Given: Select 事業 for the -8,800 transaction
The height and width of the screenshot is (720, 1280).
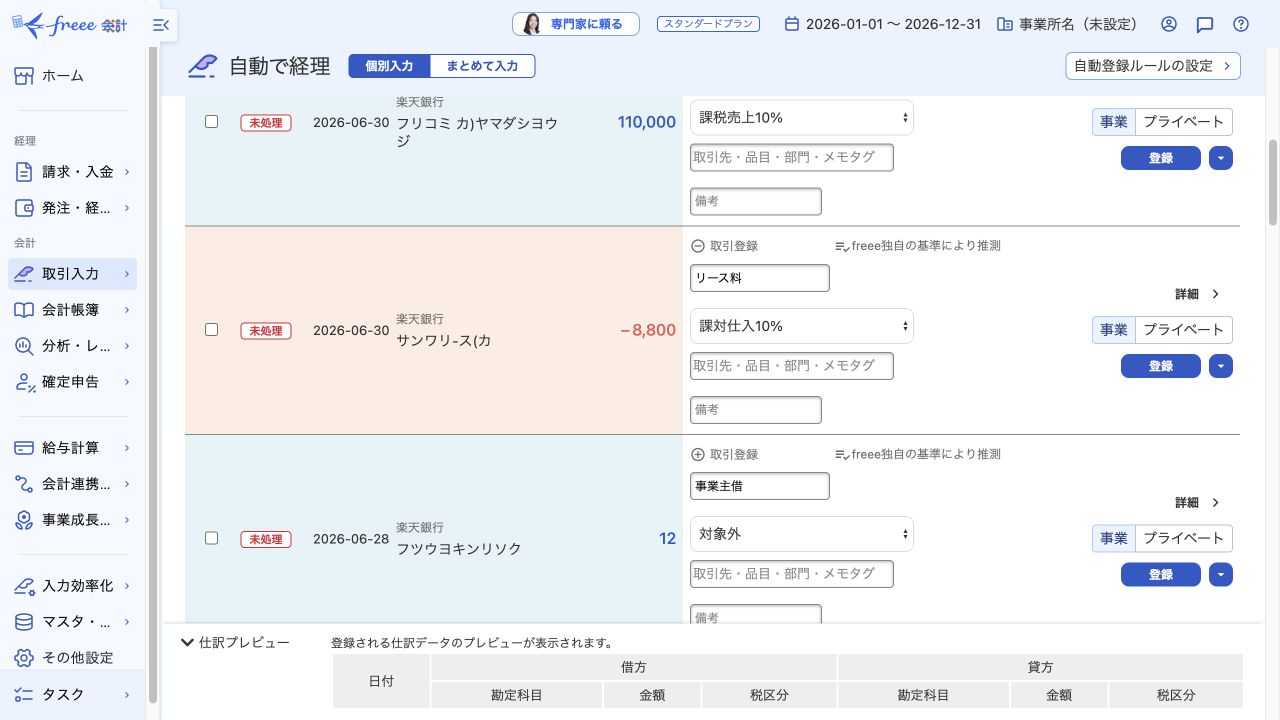Looking at the screenshot, I should click(1114, 330).
